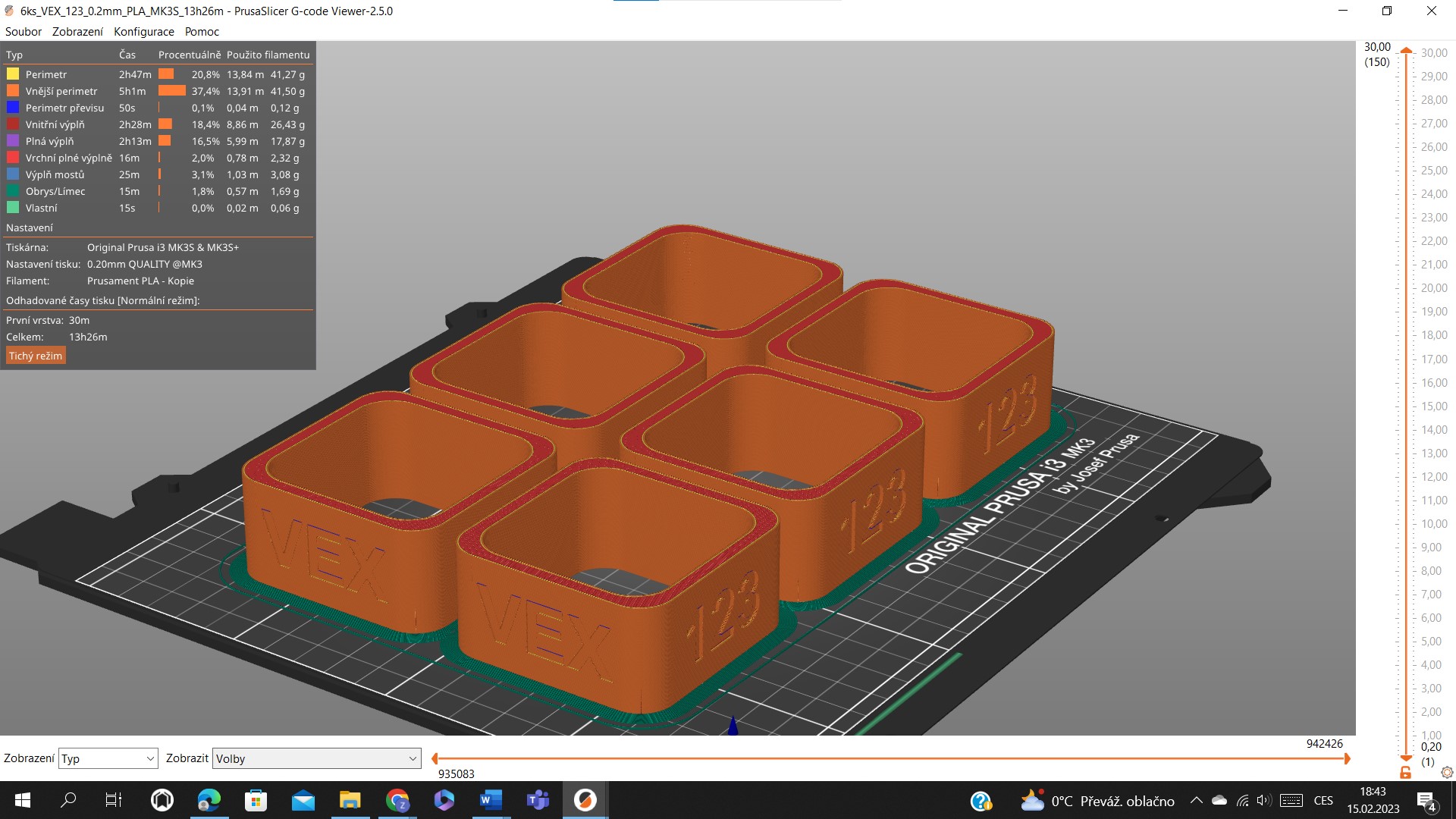Click the Čas column header
Screen dimensions: 1456x819
tap(127, 55)
